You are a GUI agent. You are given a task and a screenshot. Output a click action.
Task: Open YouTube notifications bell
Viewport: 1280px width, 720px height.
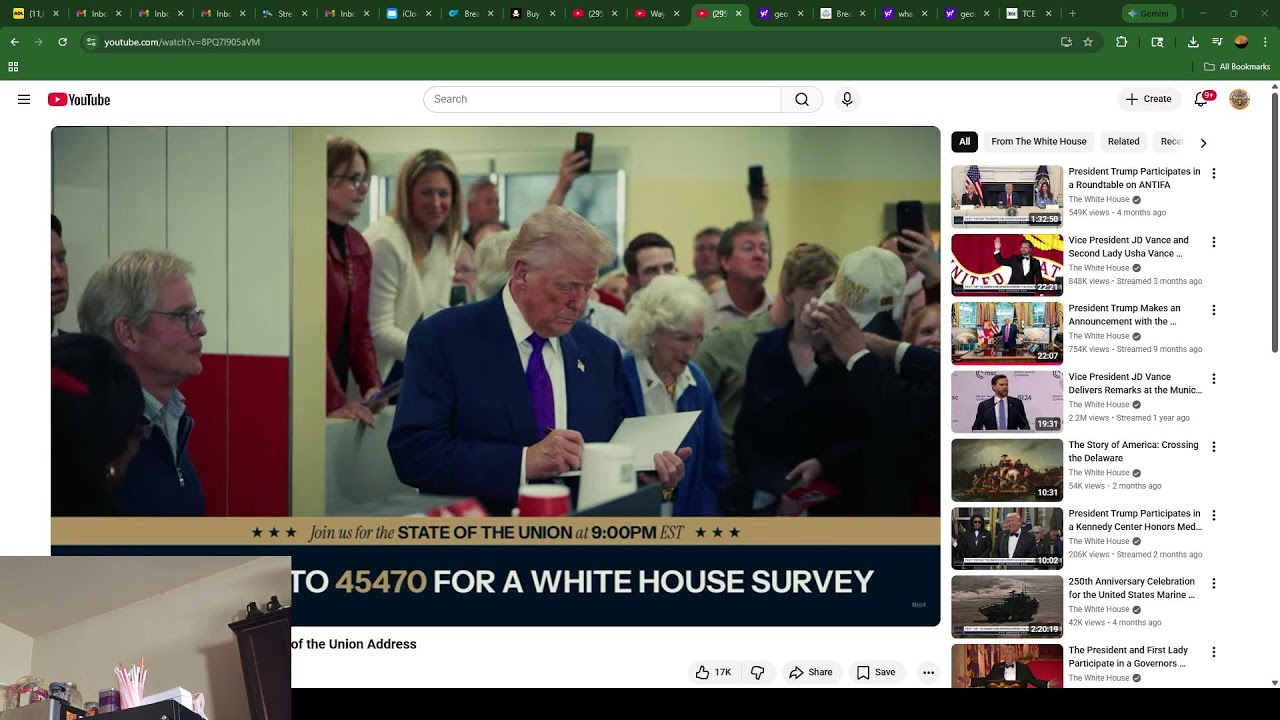pos(1201,99)
